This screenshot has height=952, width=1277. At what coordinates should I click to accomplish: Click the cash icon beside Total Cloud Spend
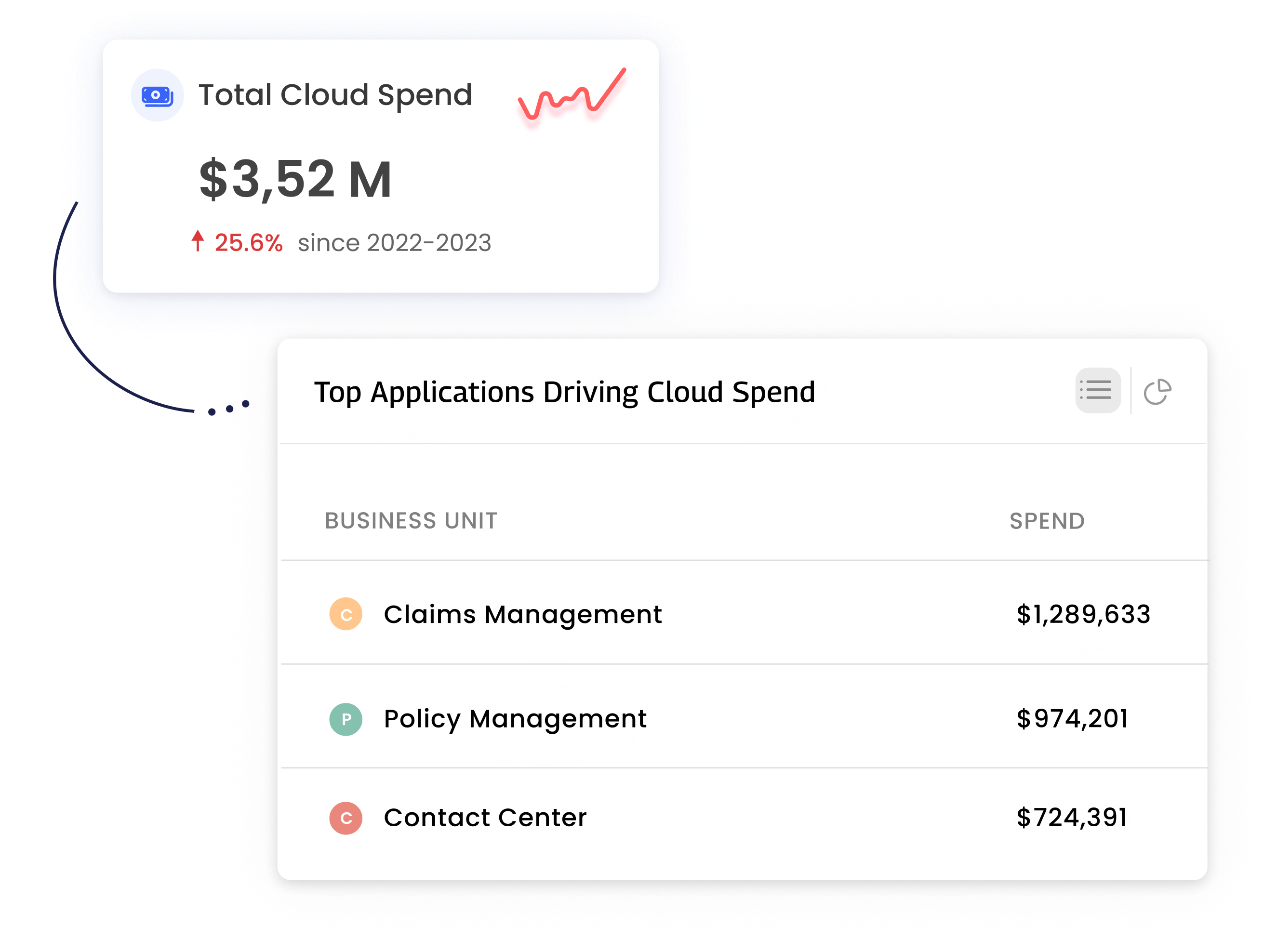click(157, 95)
